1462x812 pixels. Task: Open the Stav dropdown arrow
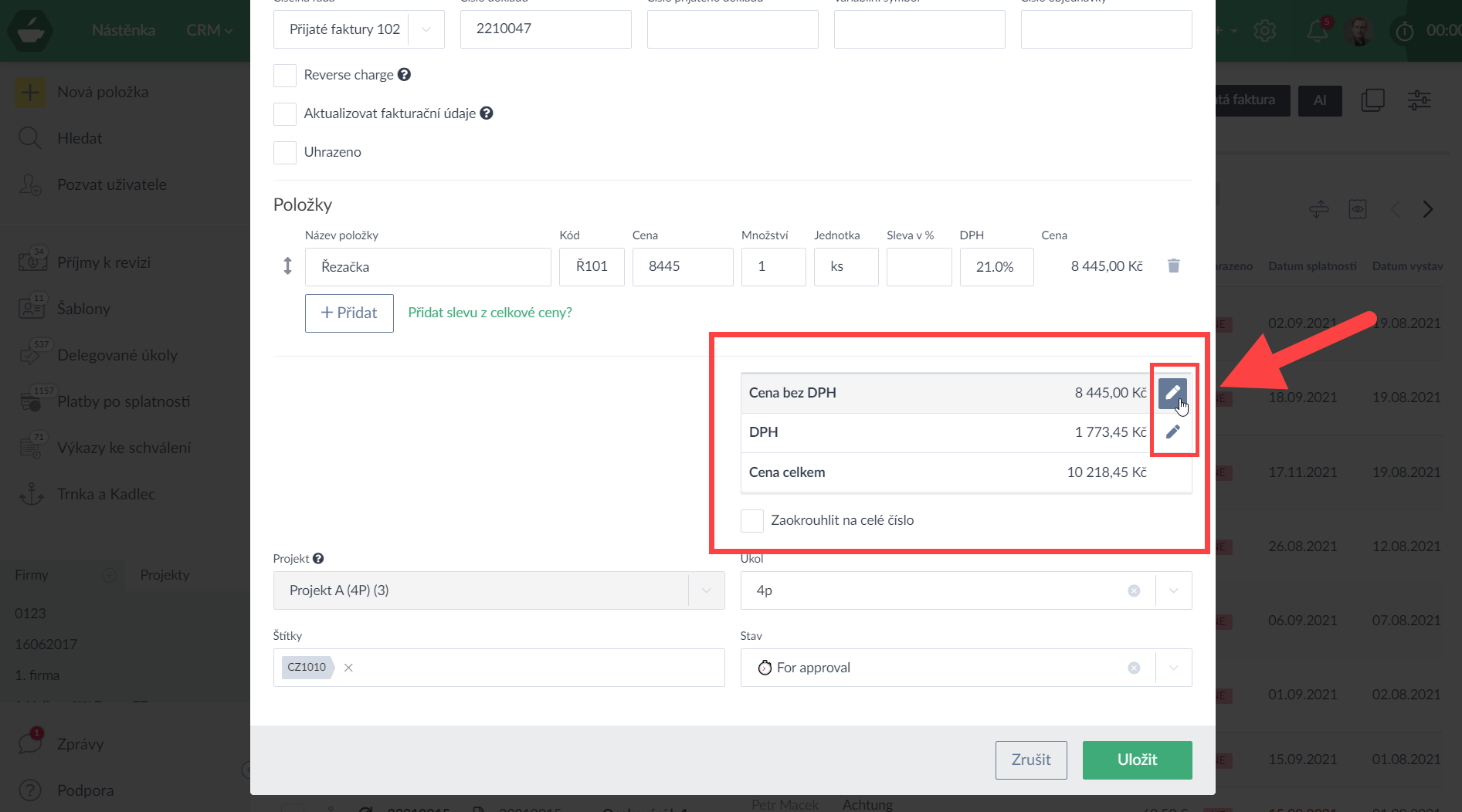1173,668
